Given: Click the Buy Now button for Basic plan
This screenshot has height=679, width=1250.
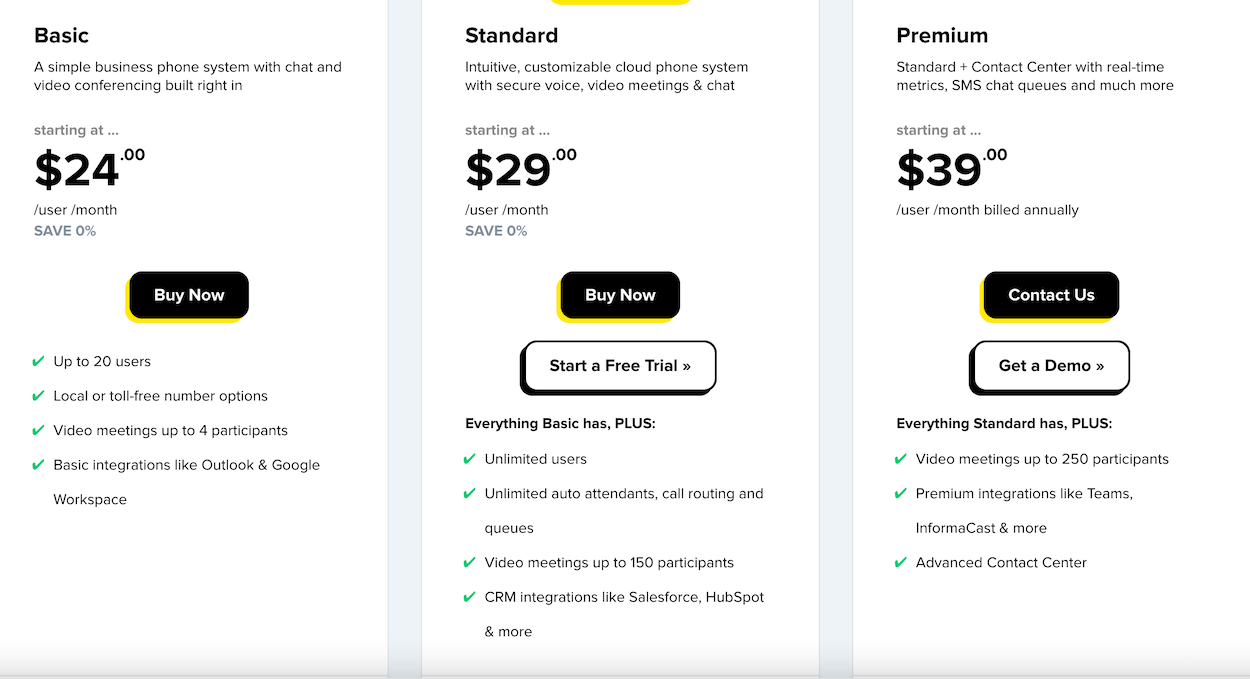Looking at the screenshot, I should coord(189,295).
